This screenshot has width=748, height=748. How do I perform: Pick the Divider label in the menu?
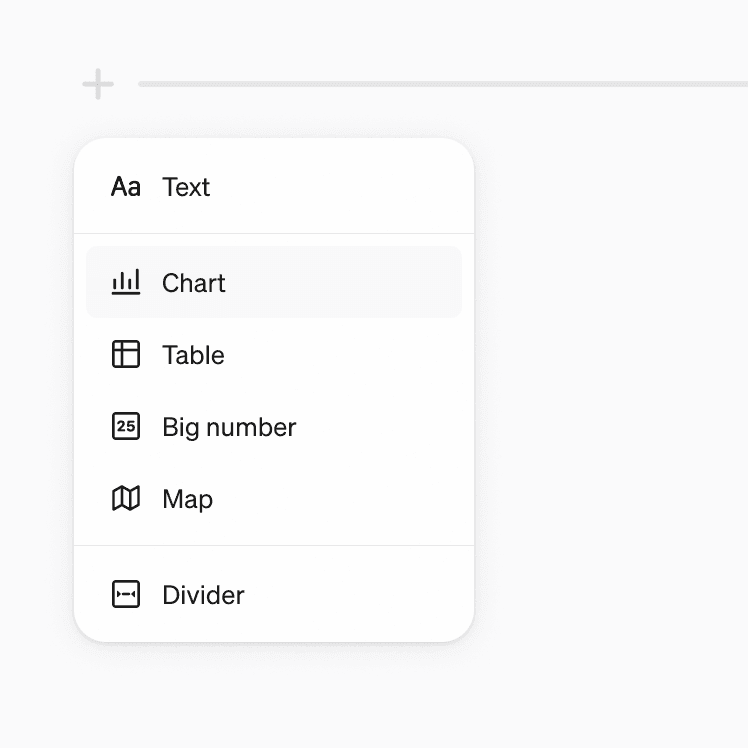pos(203,595)
